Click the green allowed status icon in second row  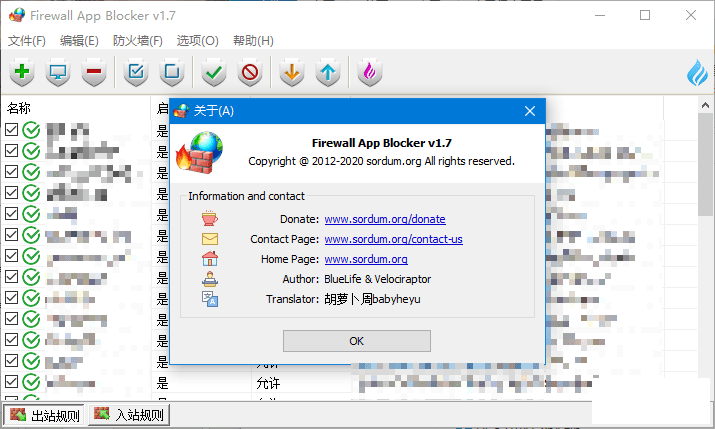tap(31, 151)
